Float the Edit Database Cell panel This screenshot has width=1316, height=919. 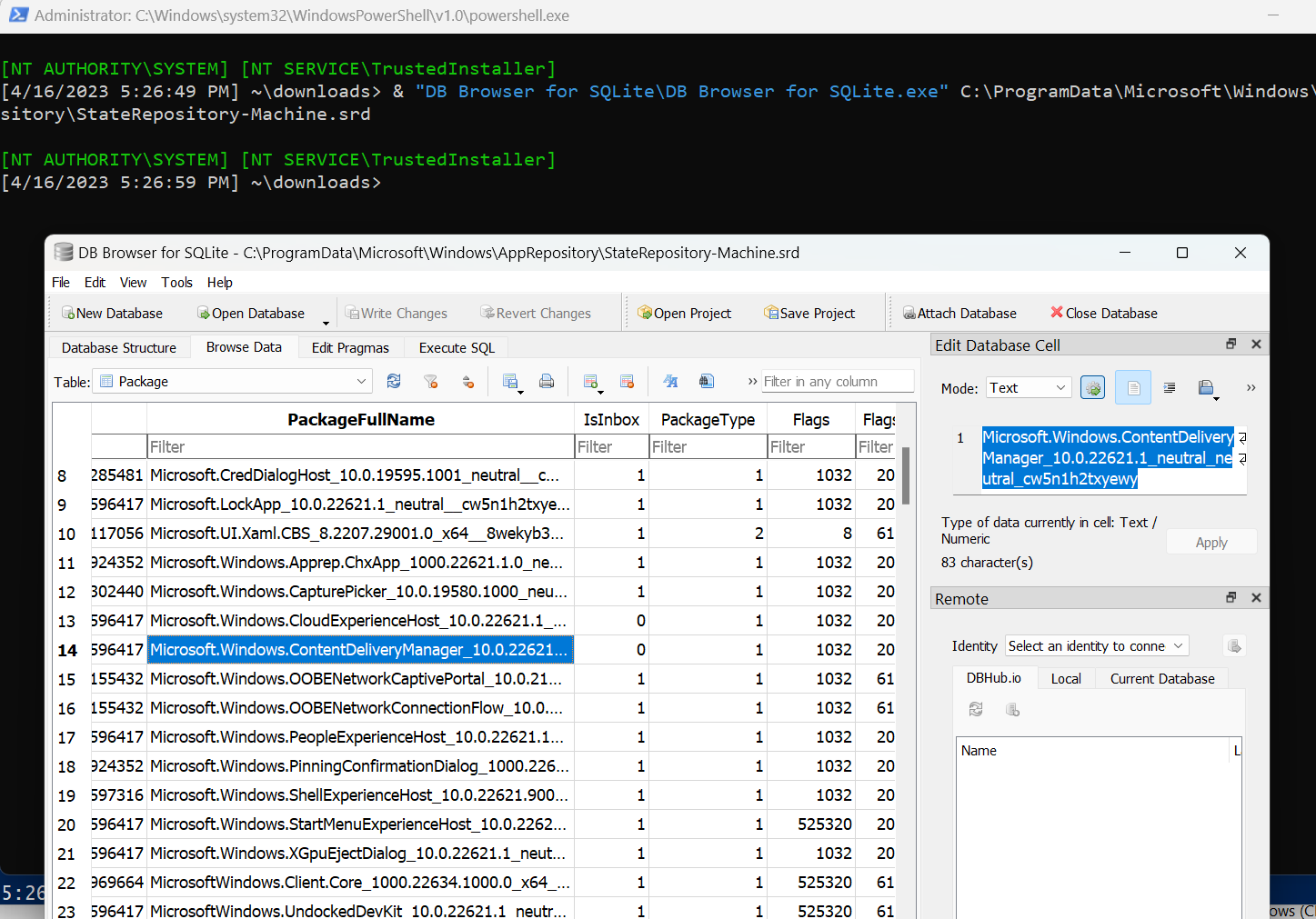tap(1231, 345)
